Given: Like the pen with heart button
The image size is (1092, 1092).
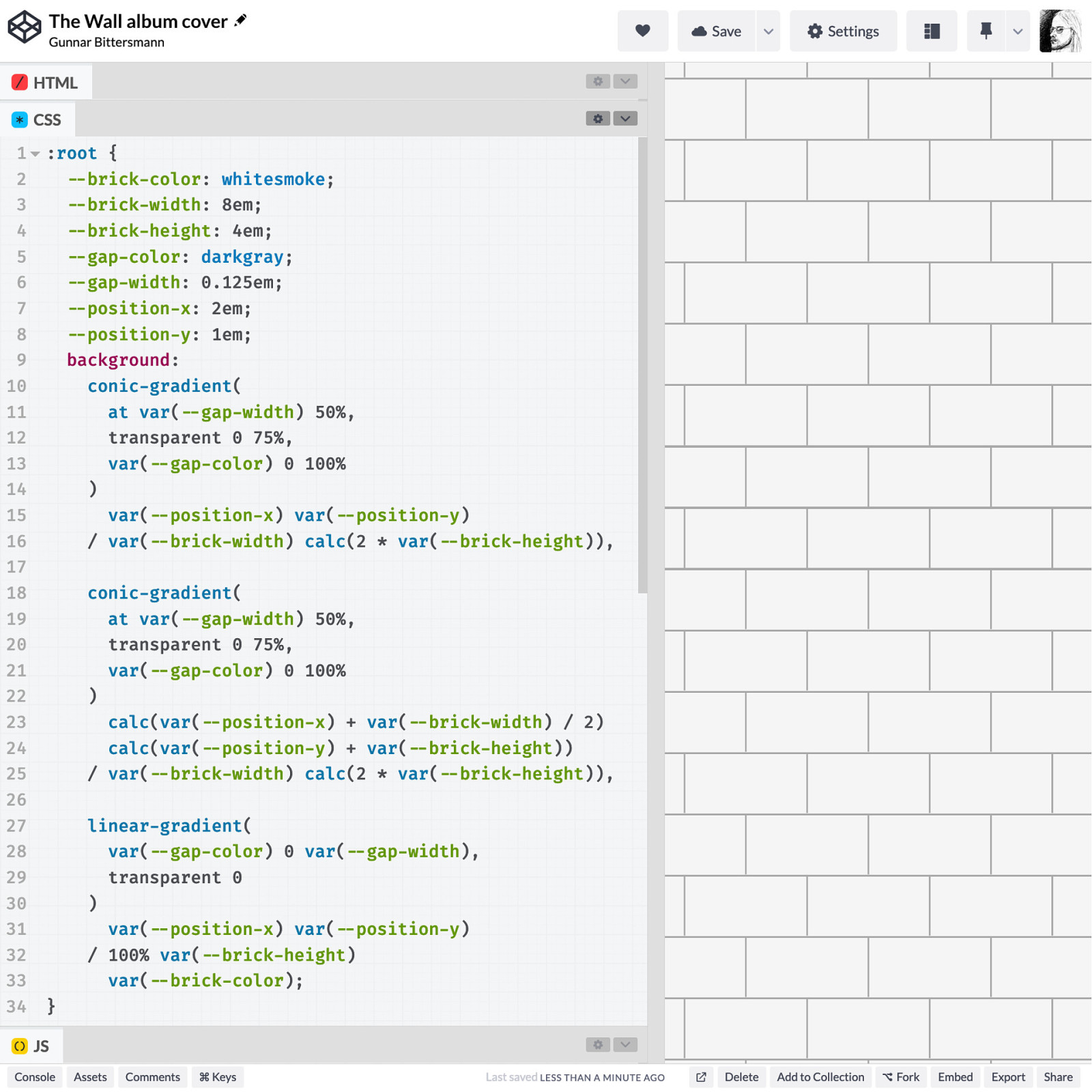Looking at the screenshot, I should tap(642, 31).
